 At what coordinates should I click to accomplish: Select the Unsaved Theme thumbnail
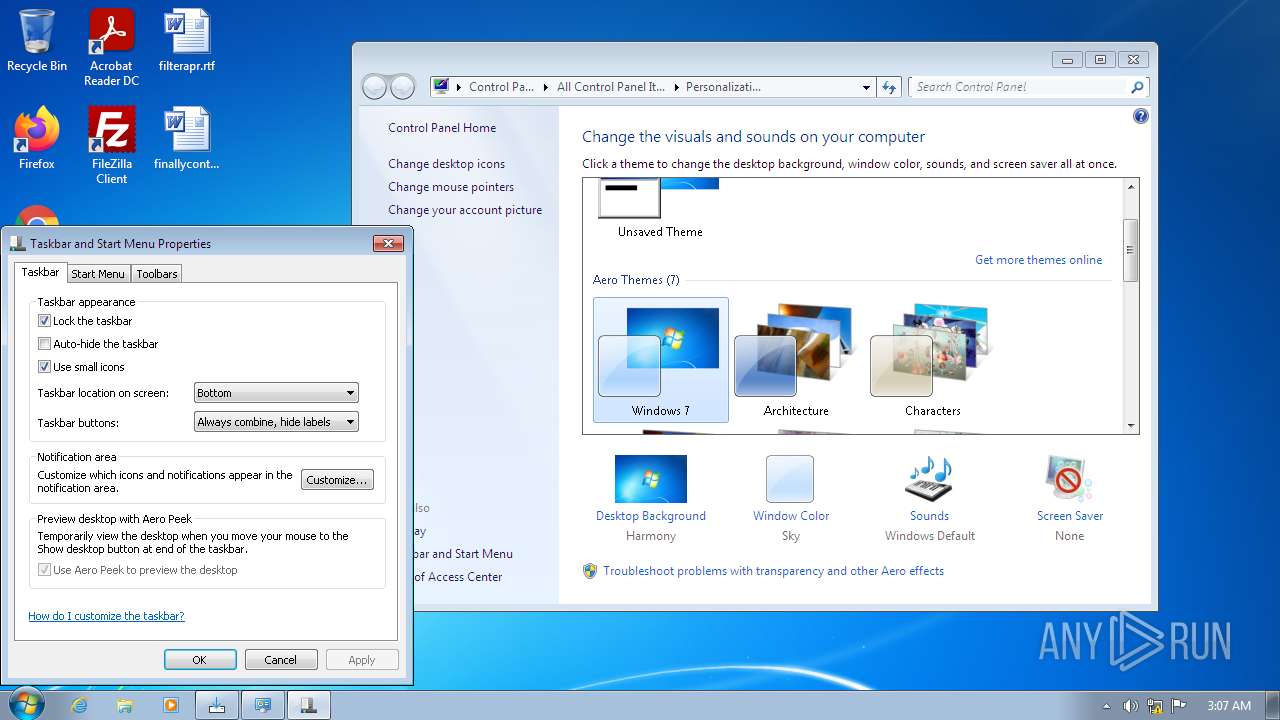(659, 198)
